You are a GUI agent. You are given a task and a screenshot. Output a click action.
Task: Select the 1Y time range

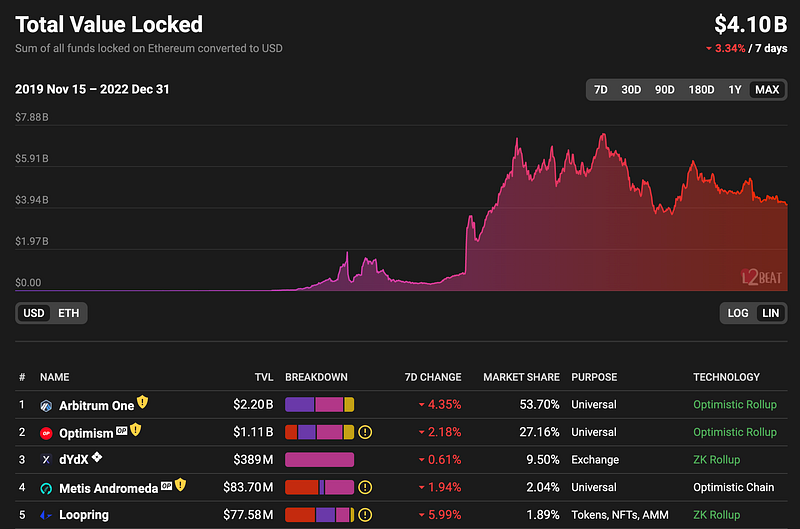734,90
